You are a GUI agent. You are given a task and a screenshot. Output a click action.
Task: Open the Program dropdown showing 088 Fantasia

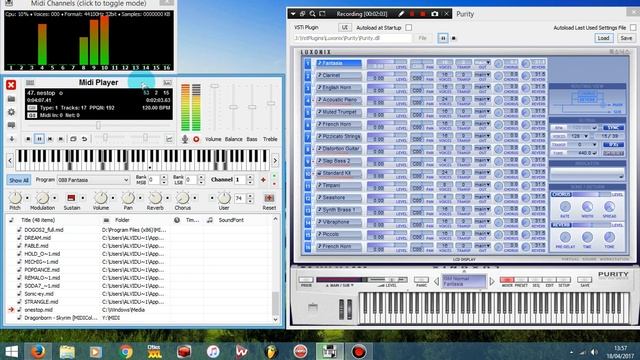point(93,180)
